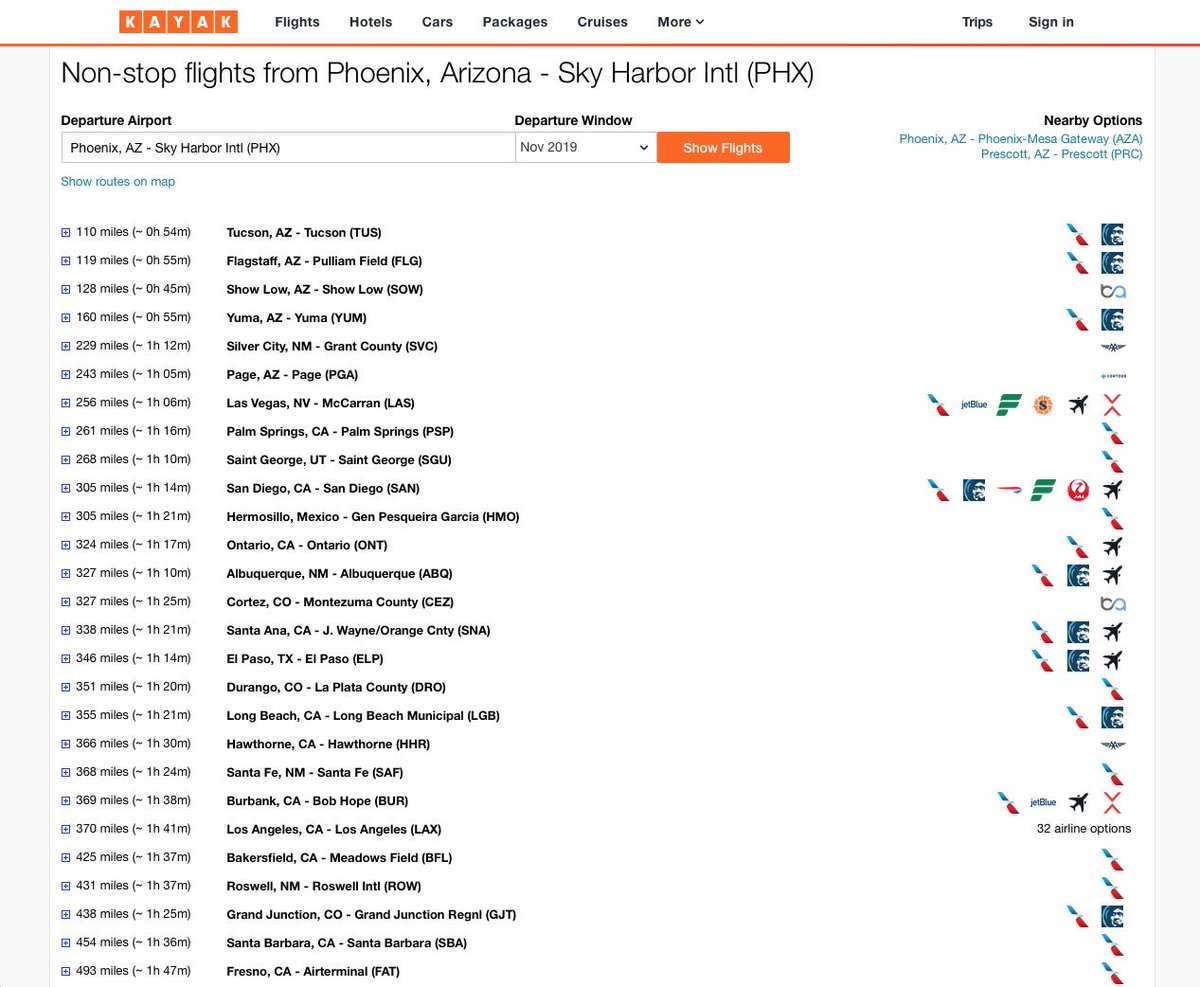The height and width of the screenshot is (987, 1200).
Task: Click '128 miles (~ 0h 45m)' distance text
Action: point(133,289)
